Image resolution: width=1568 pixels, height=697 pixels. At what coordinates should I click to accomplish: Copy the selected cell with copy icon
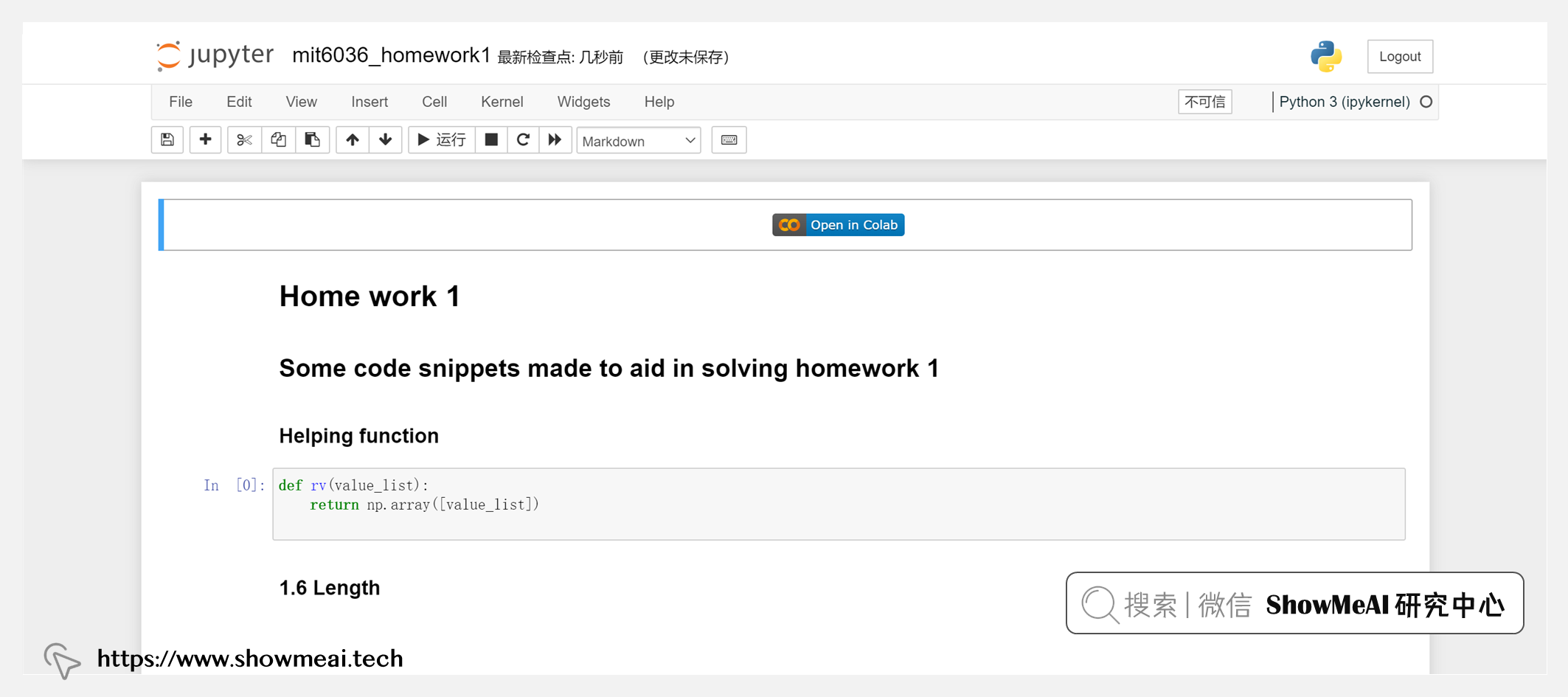click(278, 139)
